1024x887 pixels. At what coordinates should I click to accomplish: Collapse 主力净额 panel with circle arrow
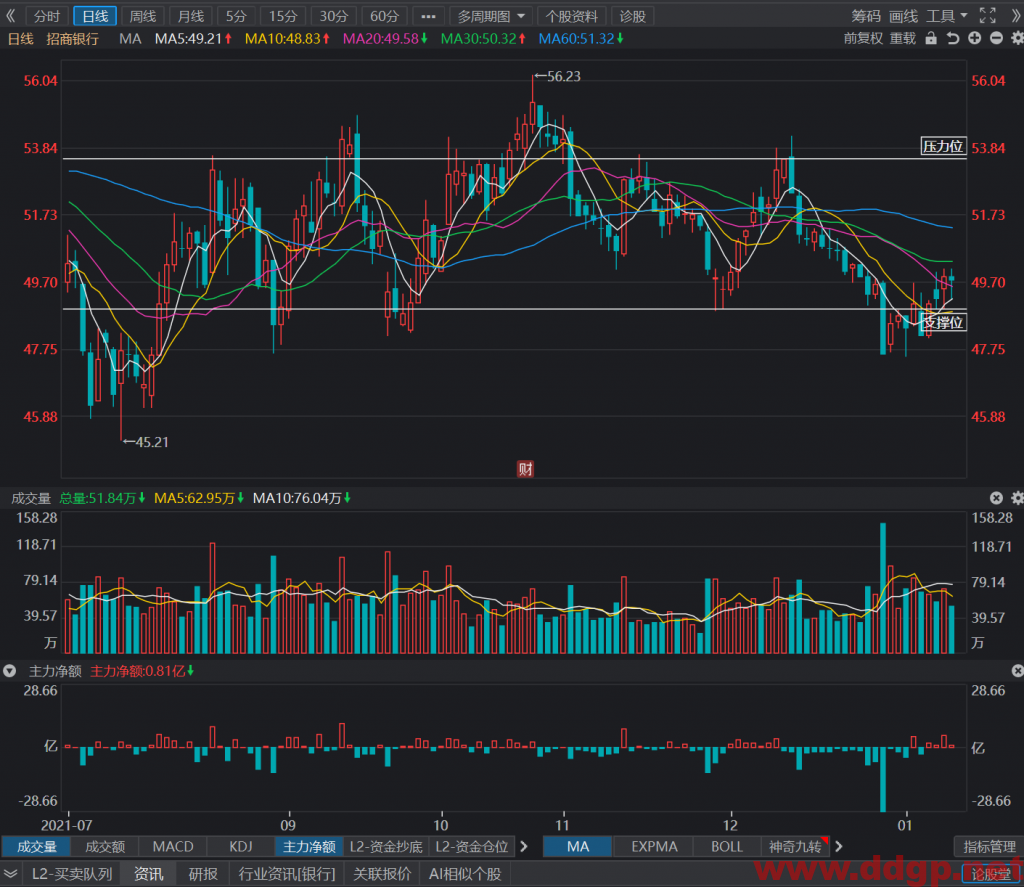[x=9, y=671]
